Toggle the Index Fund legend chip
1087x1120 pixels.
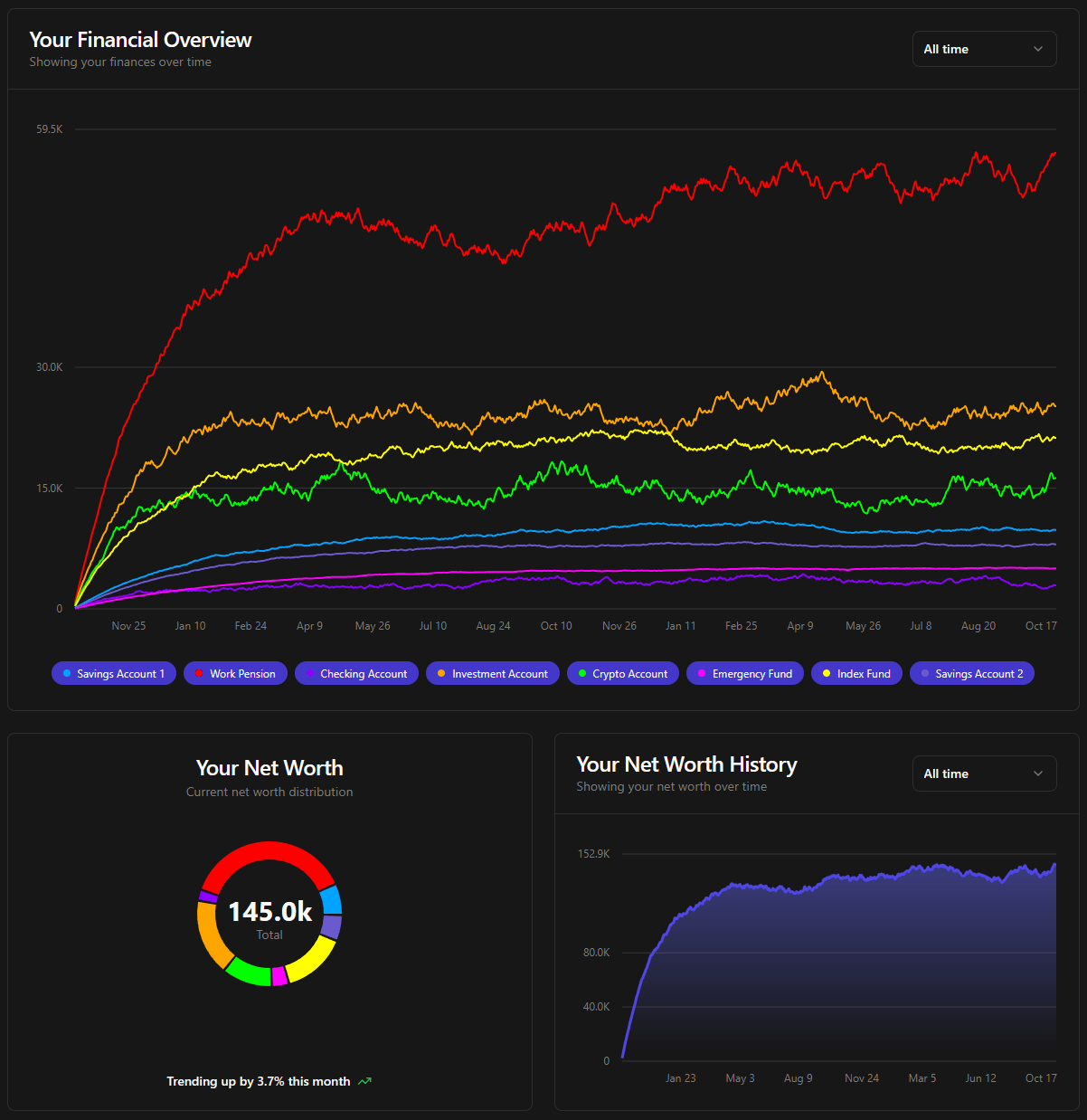pos(855,674)
